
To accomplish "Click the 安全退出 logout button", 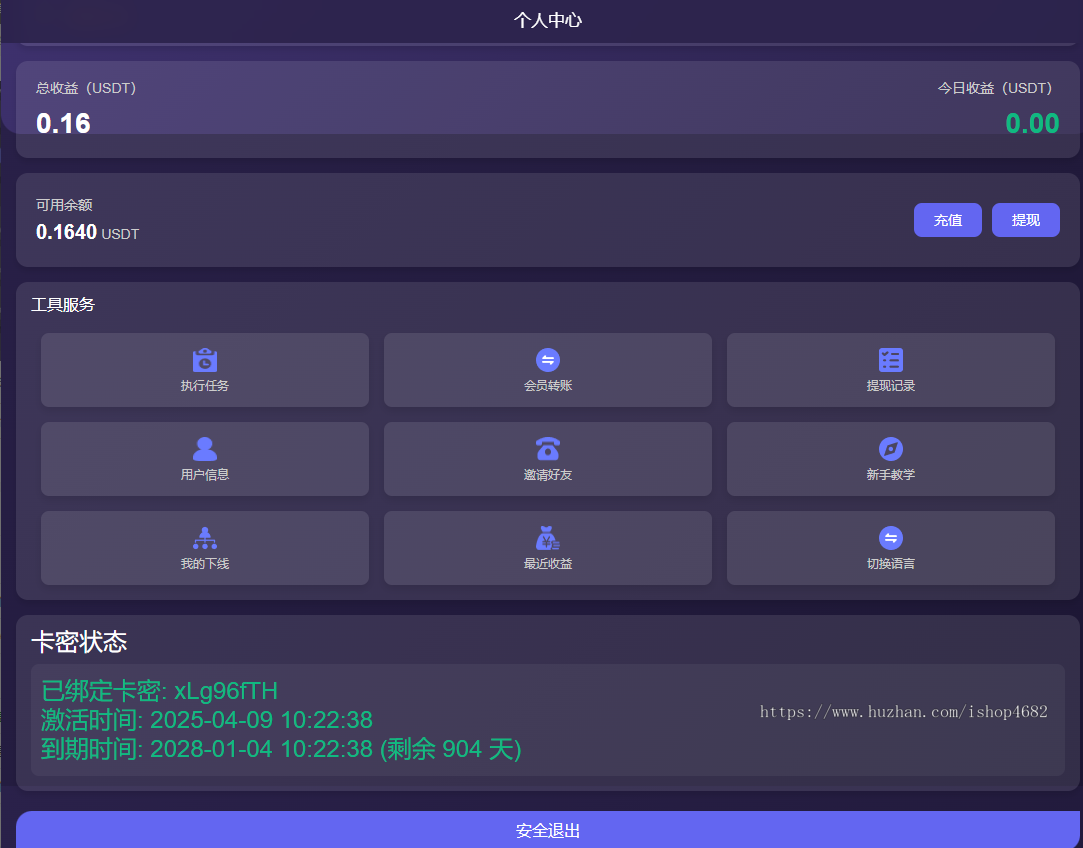I will point(548,830).
